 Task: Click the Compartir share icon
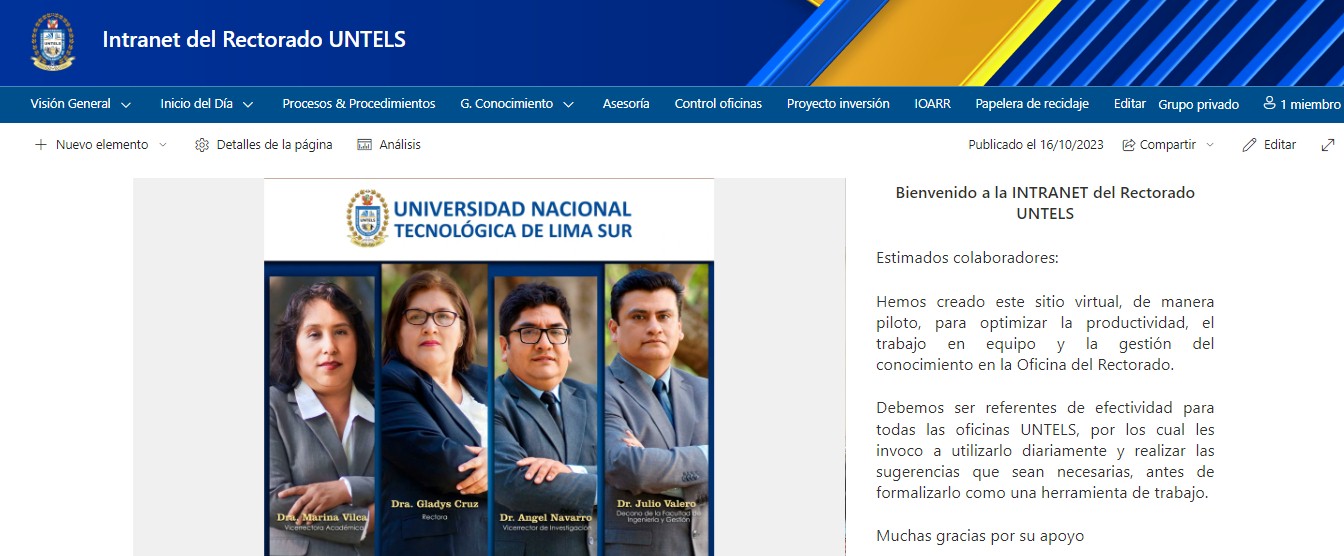click(1129, 145)
